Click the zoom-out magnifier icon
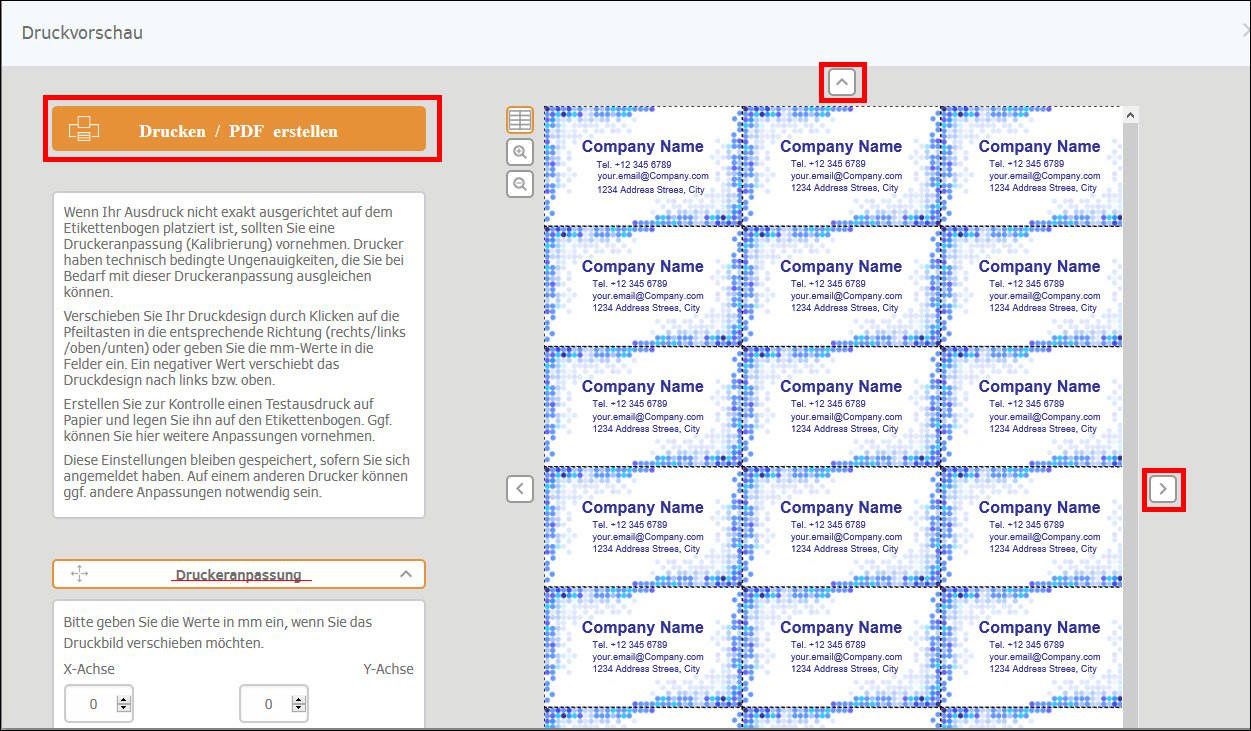 click(519, 184)
